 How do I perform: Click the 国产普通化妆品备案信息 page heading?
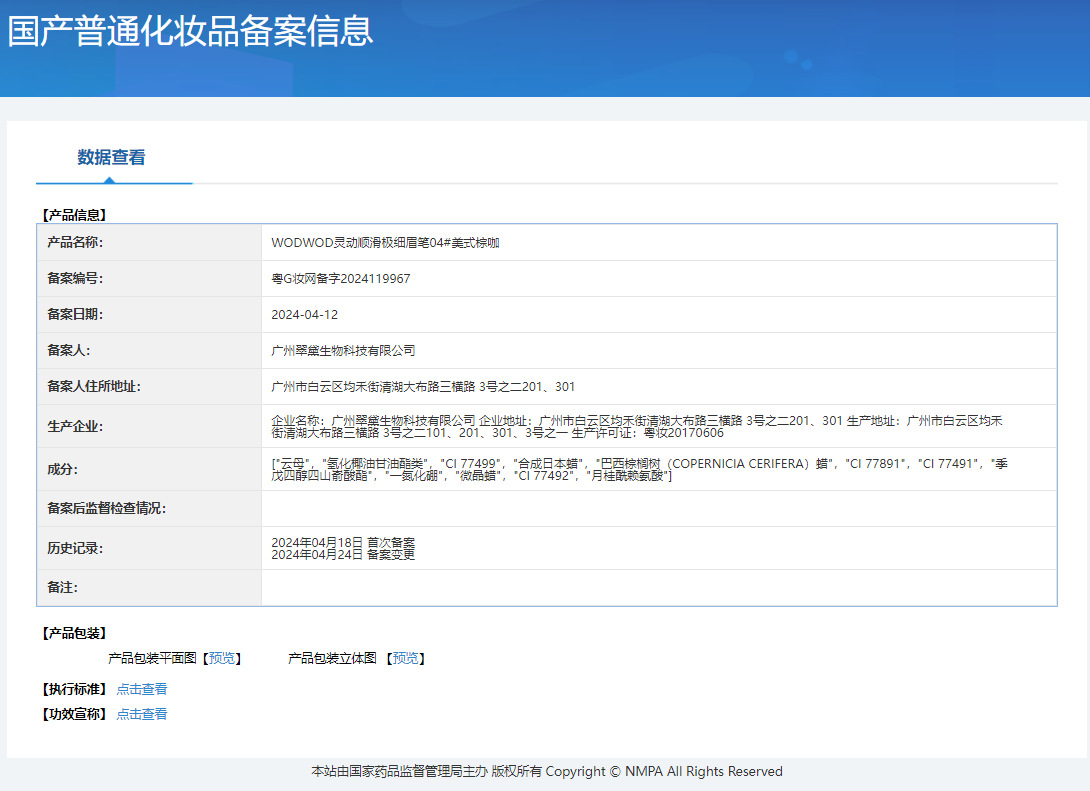pyautogui.click(x=190, y=31)
